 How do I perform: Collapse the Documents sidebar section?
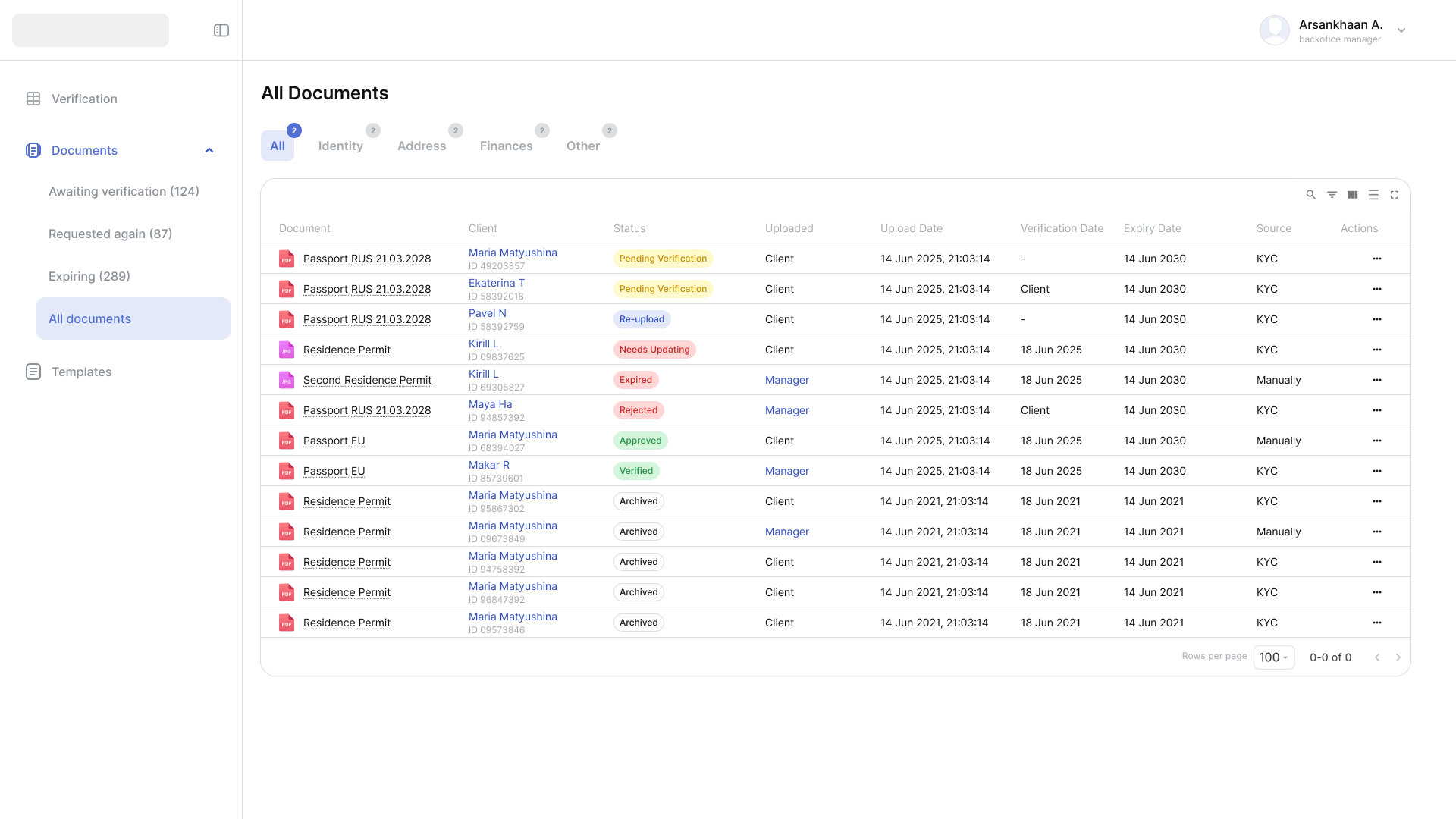(x=209, y=150)
